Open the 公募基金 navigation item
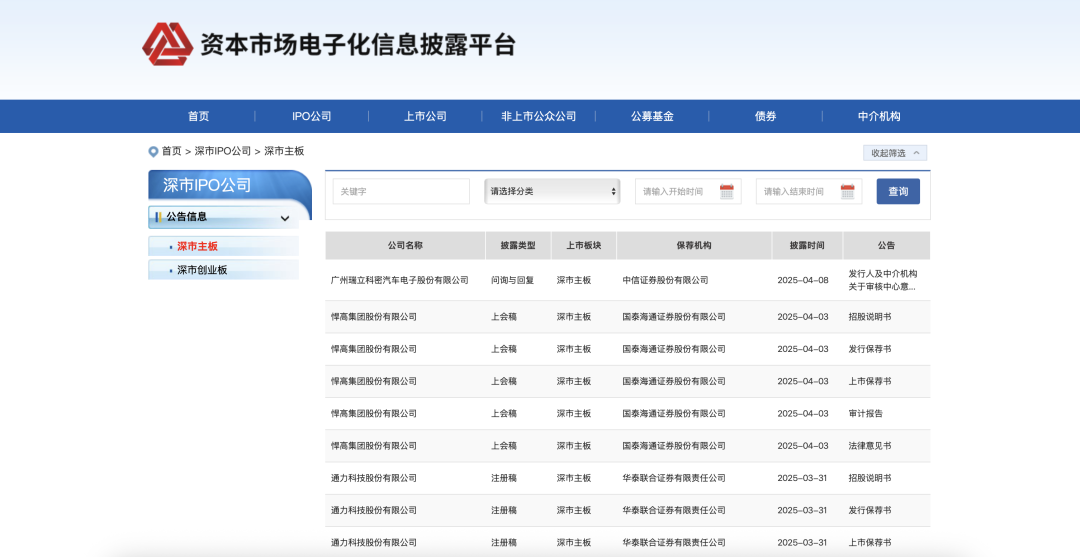 pos(652,116)
